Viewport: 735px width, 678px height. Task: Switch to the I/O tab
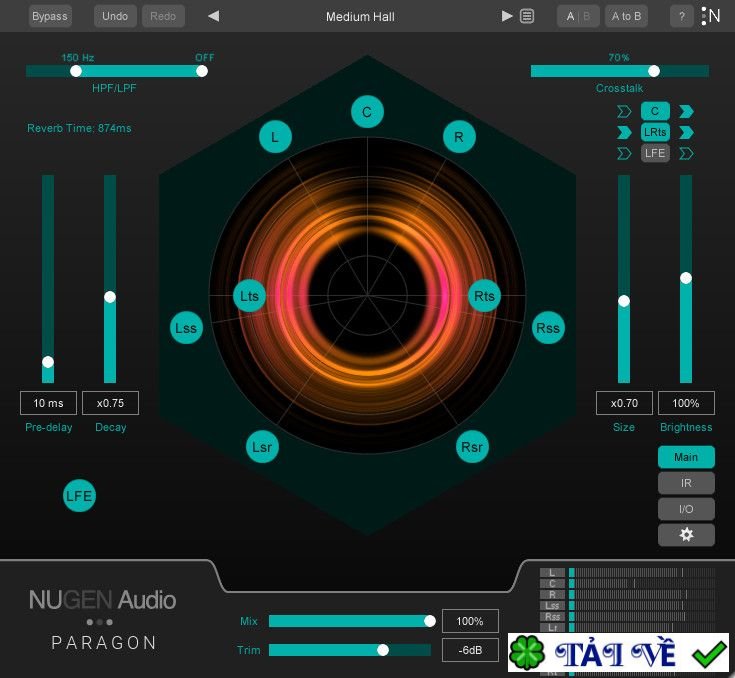(686, 509)
